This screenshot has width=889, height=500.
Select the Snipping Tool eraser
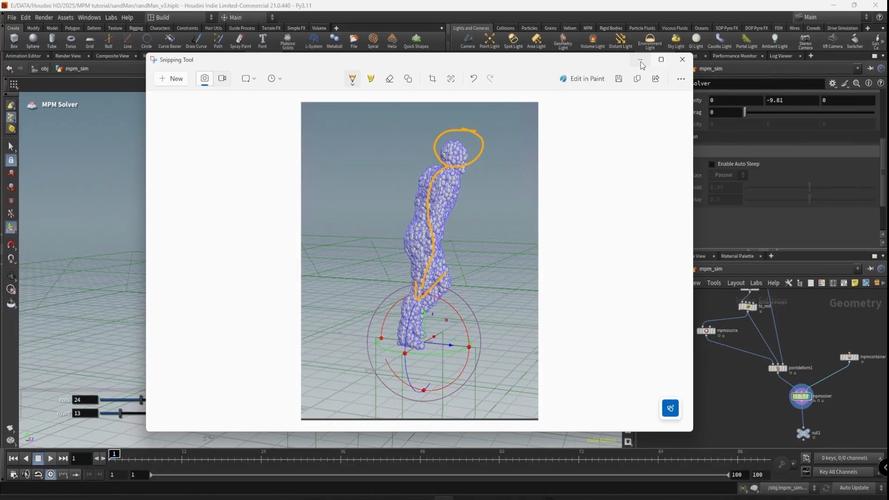click(389, 78)
